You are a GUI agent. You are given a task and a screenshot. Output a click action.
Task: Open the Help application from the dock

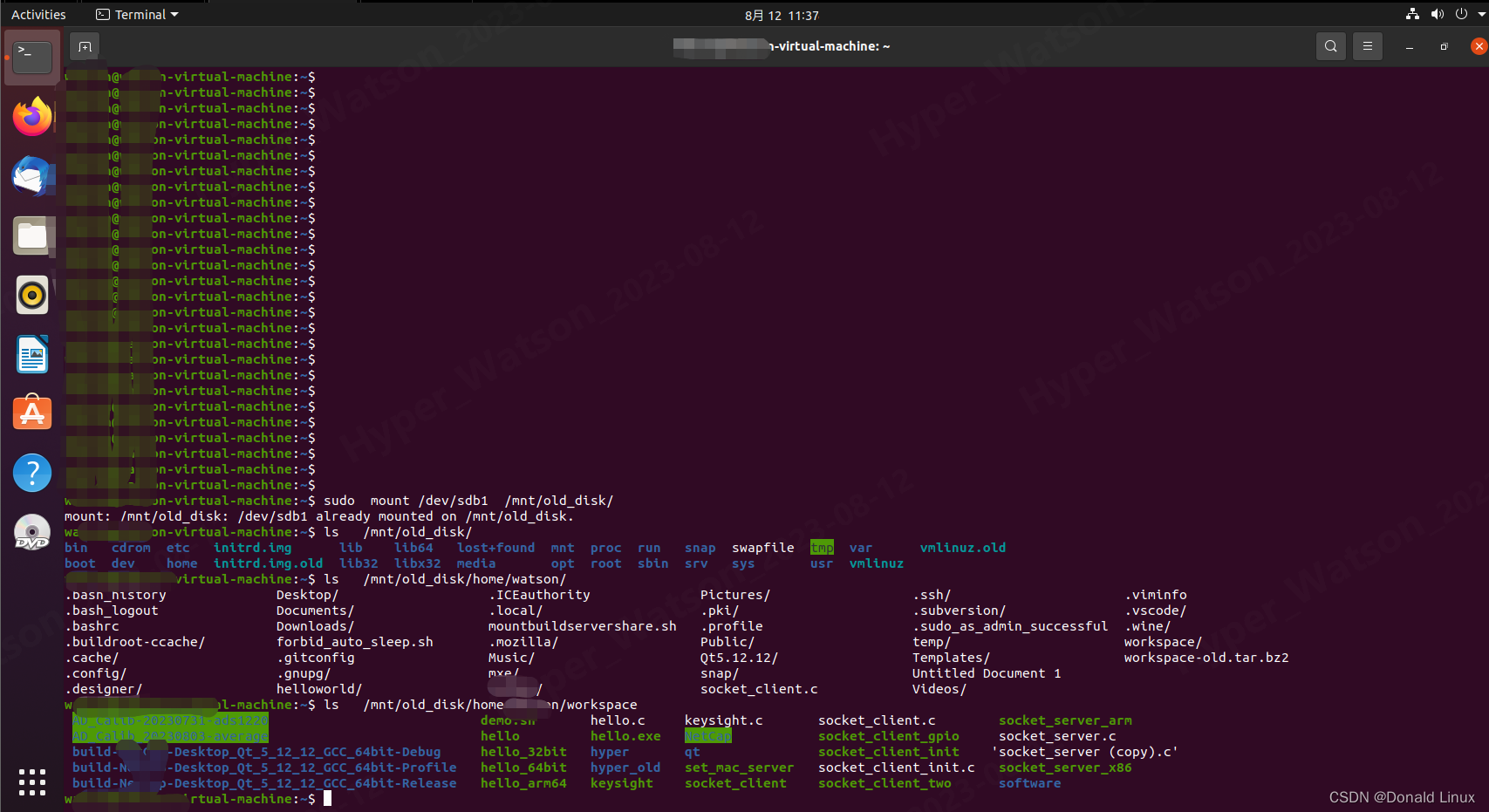[x=31, y=472]
